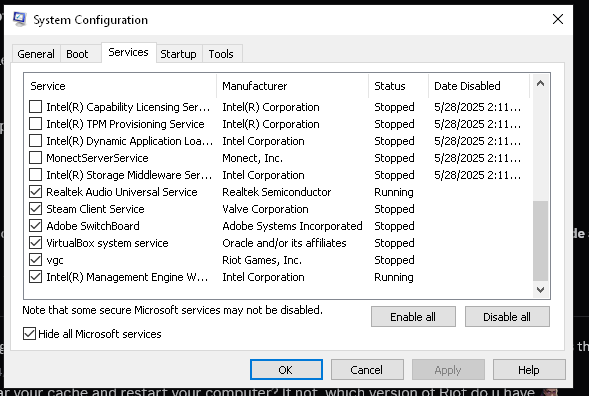This screenshot has height=396, width=589.
Task: Select the Services tab
Action: 128,52
